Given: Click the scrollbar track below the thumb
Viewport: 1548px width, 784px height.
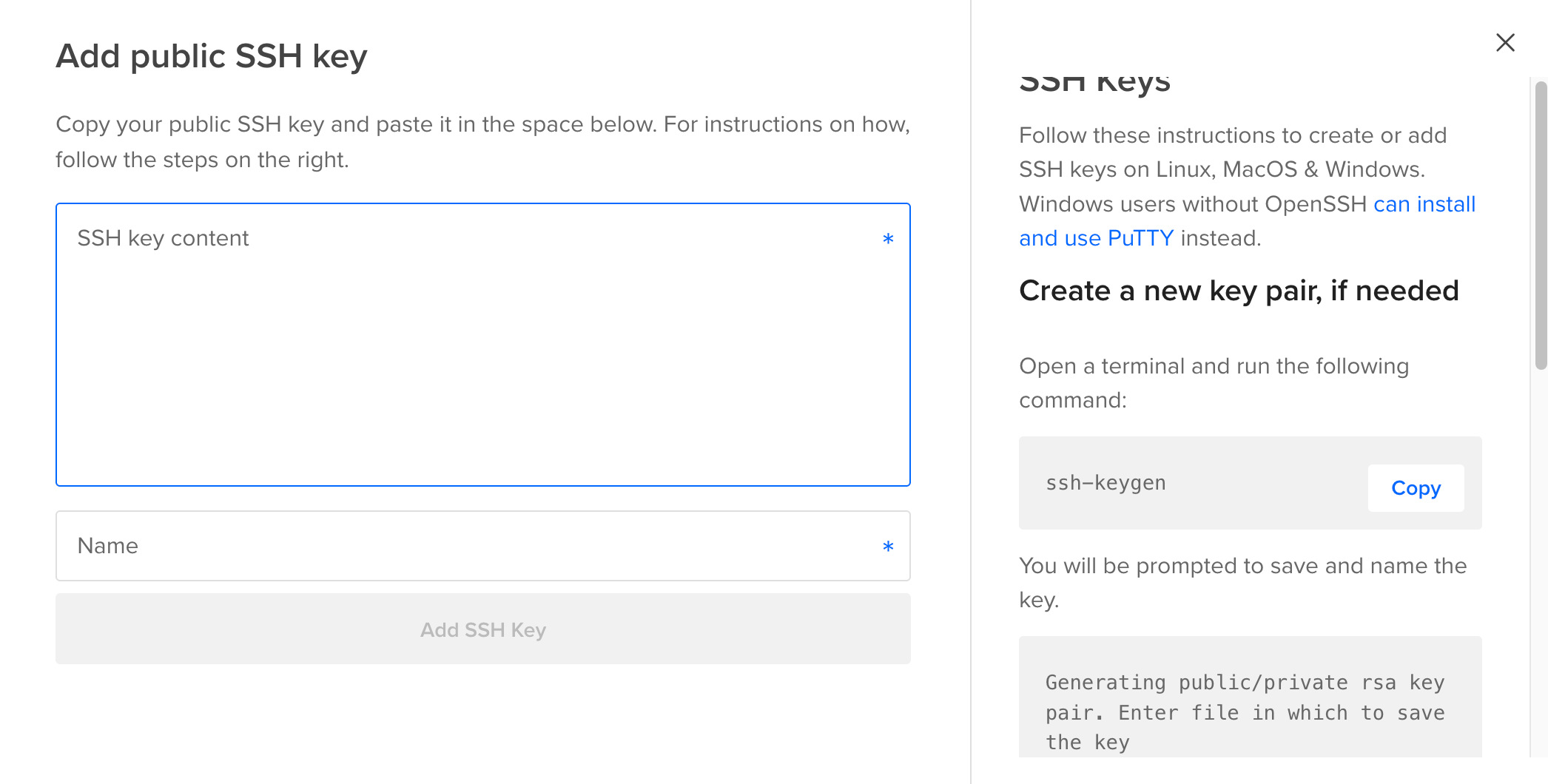Looking at the screenshot, I should point(1541,562).
